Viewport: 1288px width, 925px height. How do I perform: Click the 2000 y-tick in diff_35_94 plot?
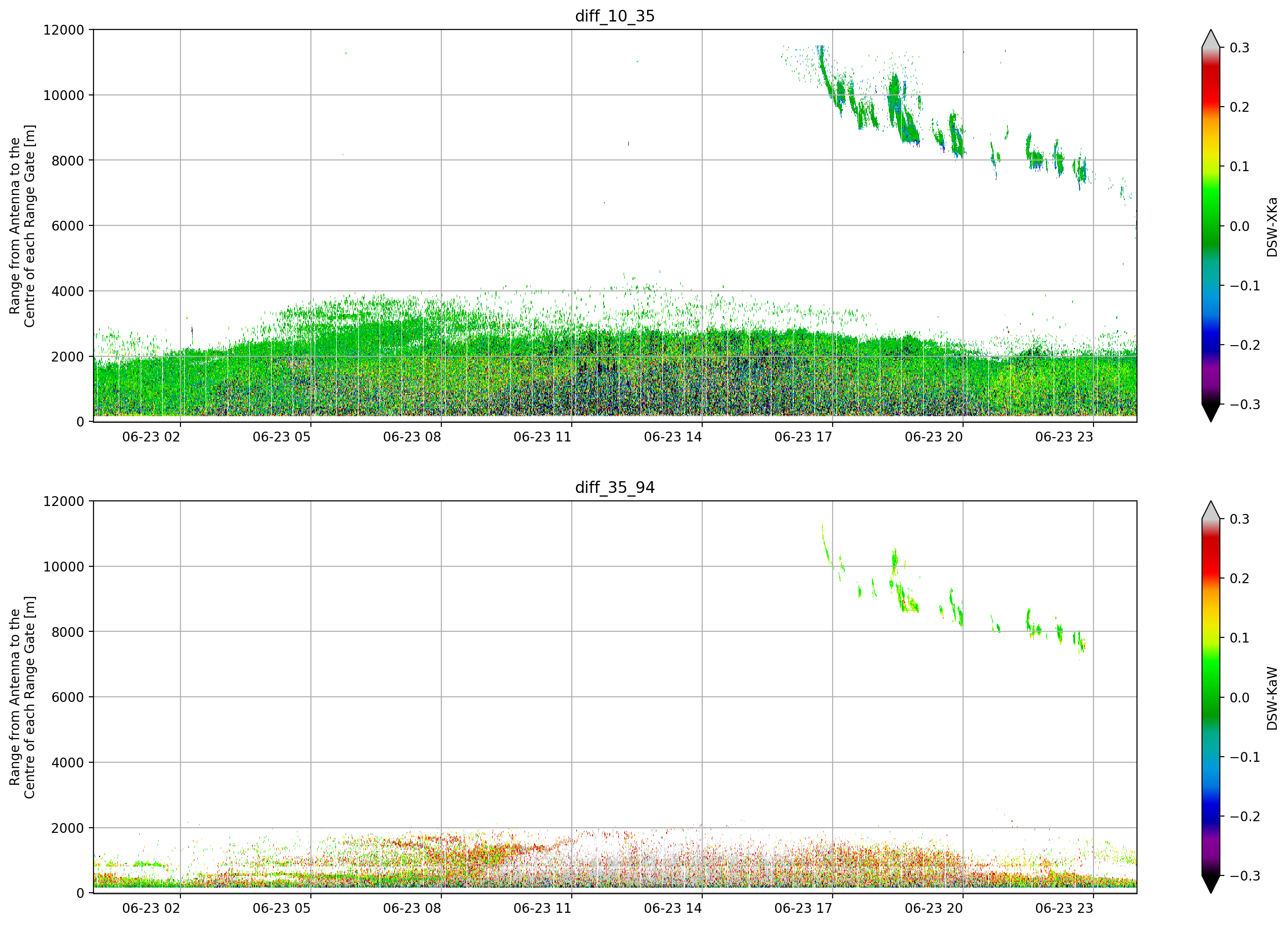(68, 828)
